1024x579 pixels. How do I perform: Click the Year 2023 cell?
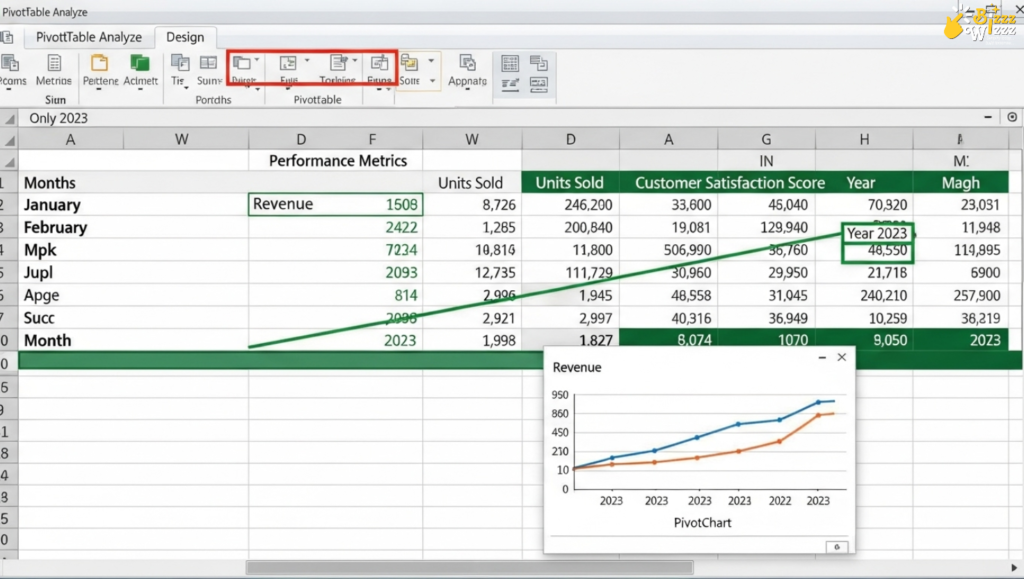click(877, 233)
